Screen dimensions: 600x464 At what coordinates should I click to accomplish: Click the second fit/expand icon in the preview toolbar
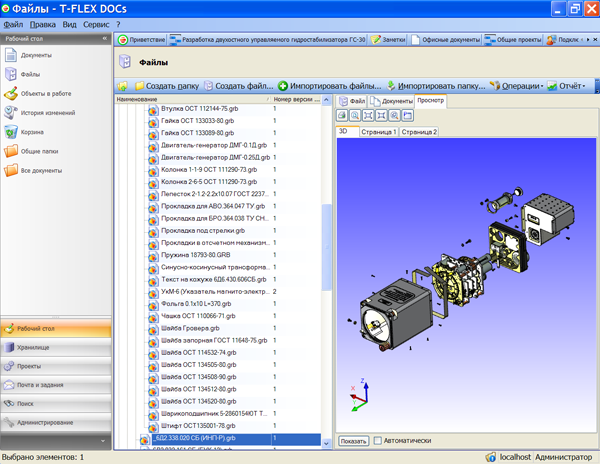coord(381,115)
